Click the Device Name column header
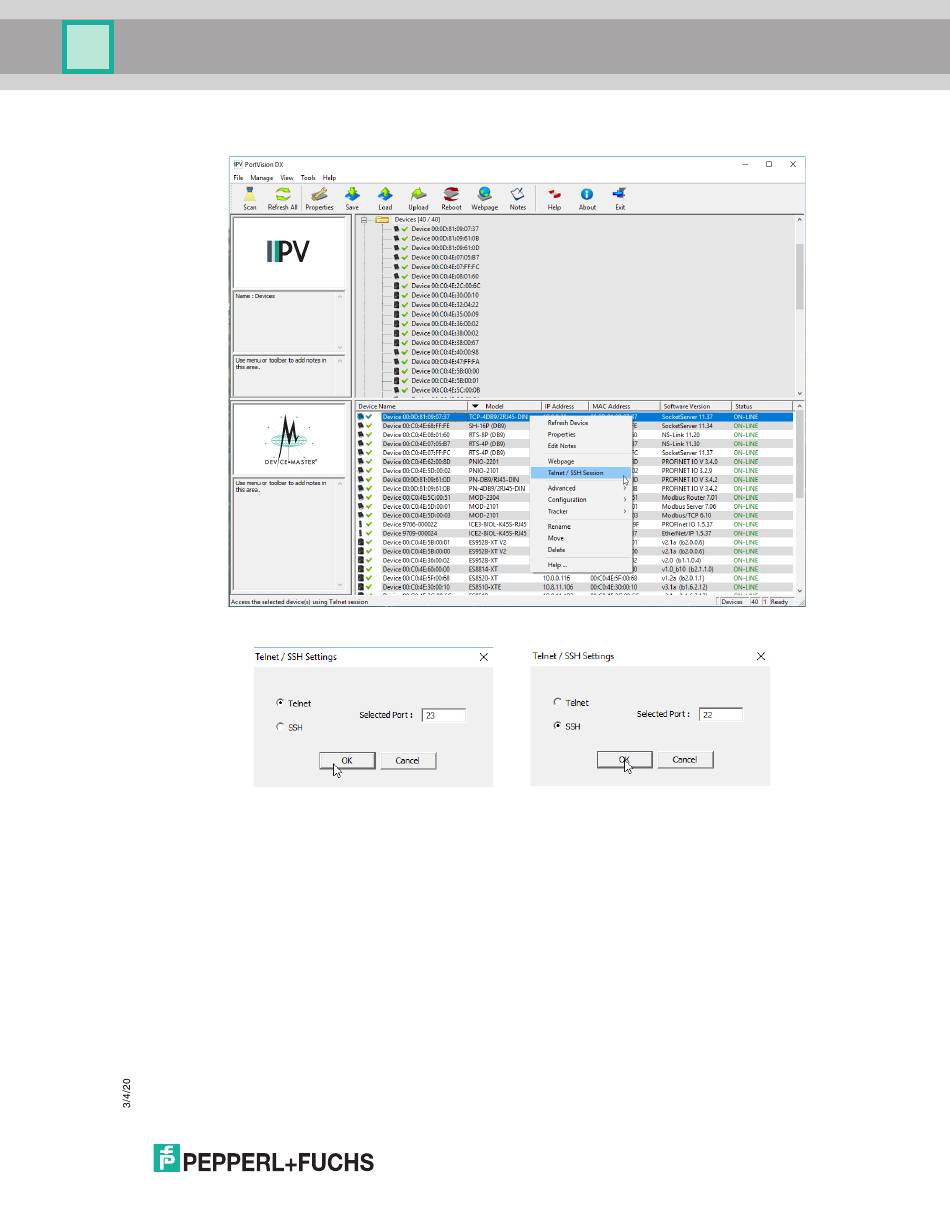 tap(412, 407)
